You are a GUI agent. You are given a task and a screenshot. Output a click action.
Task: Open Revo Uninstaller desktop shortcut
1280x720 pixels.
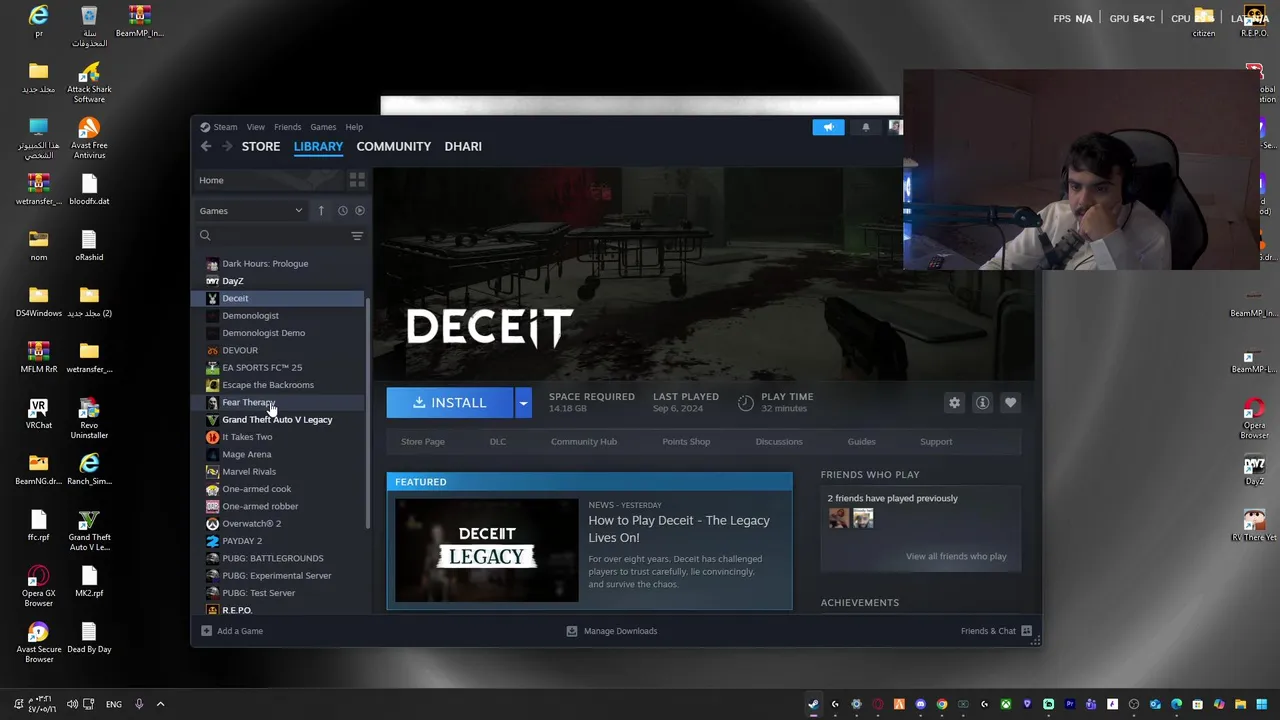(89, 418)
